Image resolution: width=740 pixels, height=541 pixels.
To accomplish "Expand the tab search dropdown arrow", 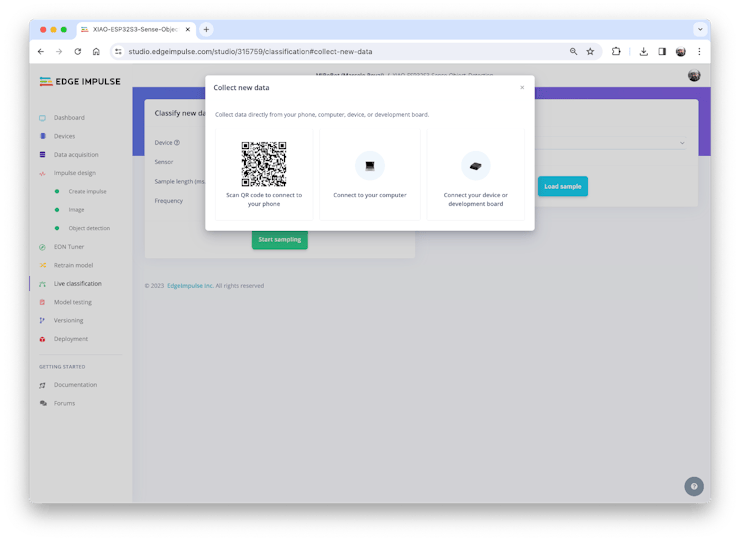I will pyautogui.click(x=700, y=29).
